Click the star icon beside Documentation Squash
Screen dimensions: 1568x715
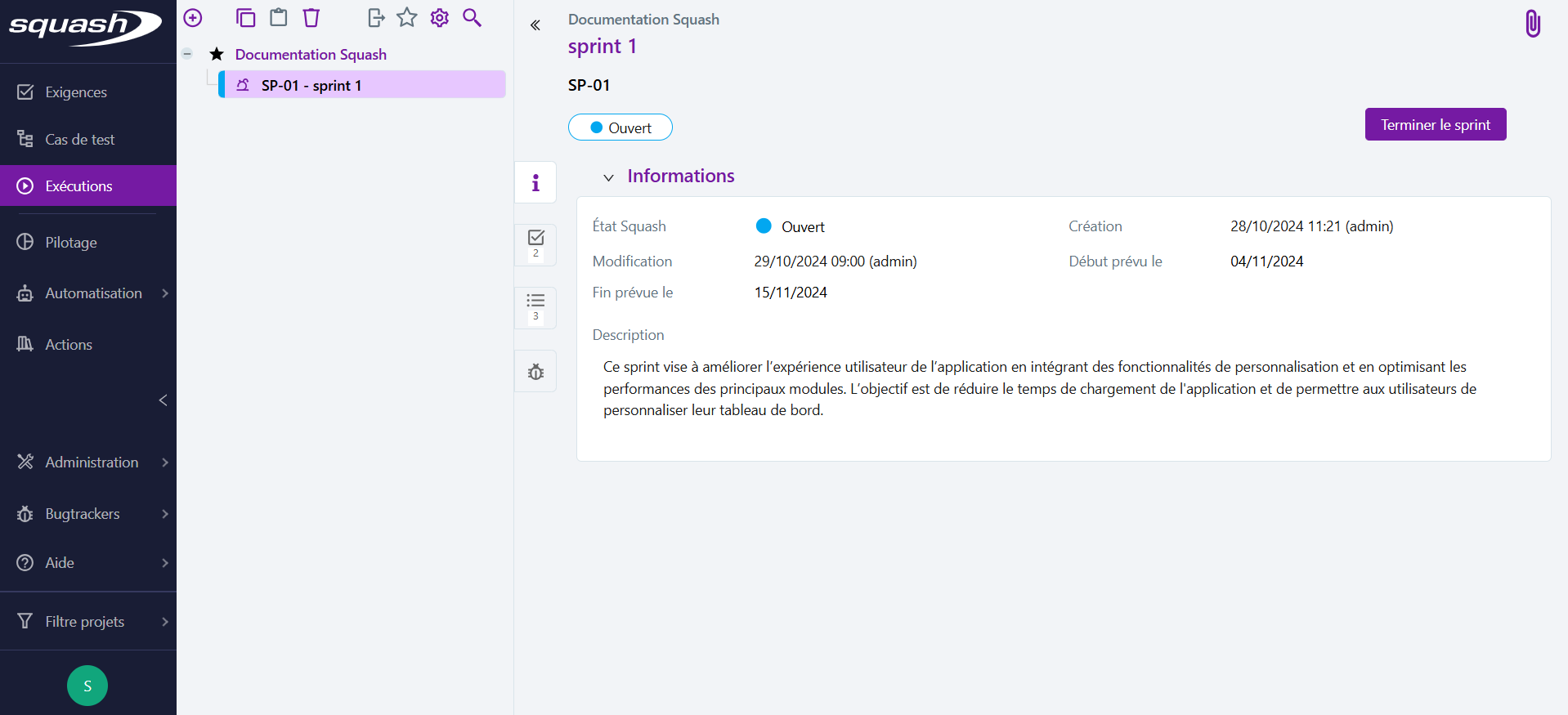coord(217,54)
